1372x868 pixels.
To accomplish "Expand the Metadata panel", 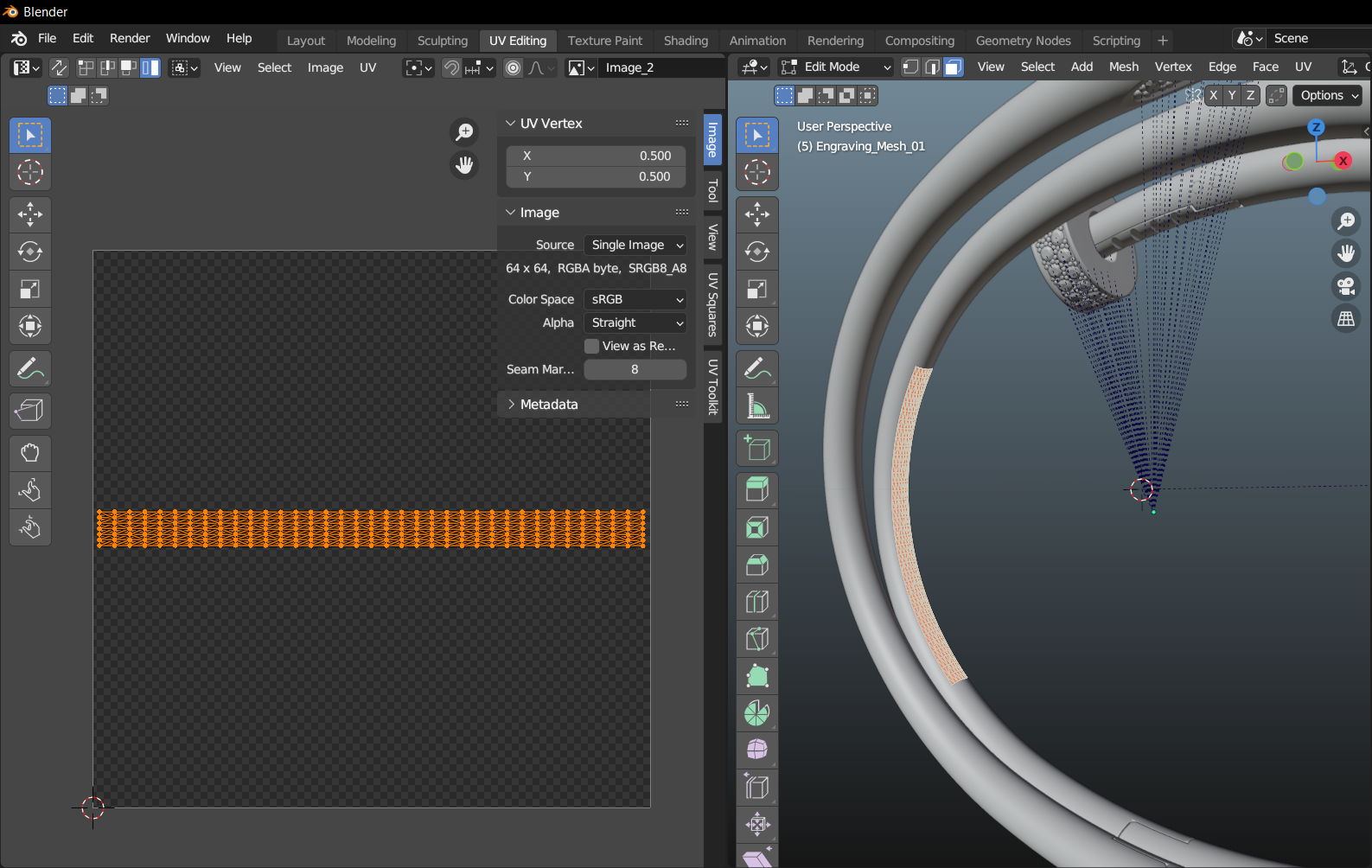I will 548,405.
